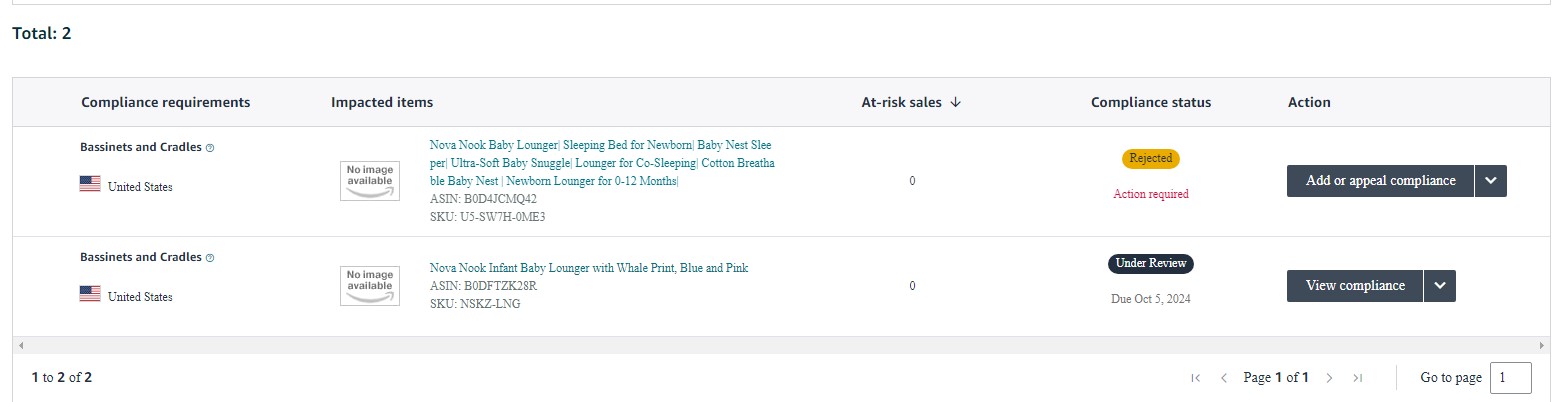
Task: Click View compliance button
Action: 1355,286
